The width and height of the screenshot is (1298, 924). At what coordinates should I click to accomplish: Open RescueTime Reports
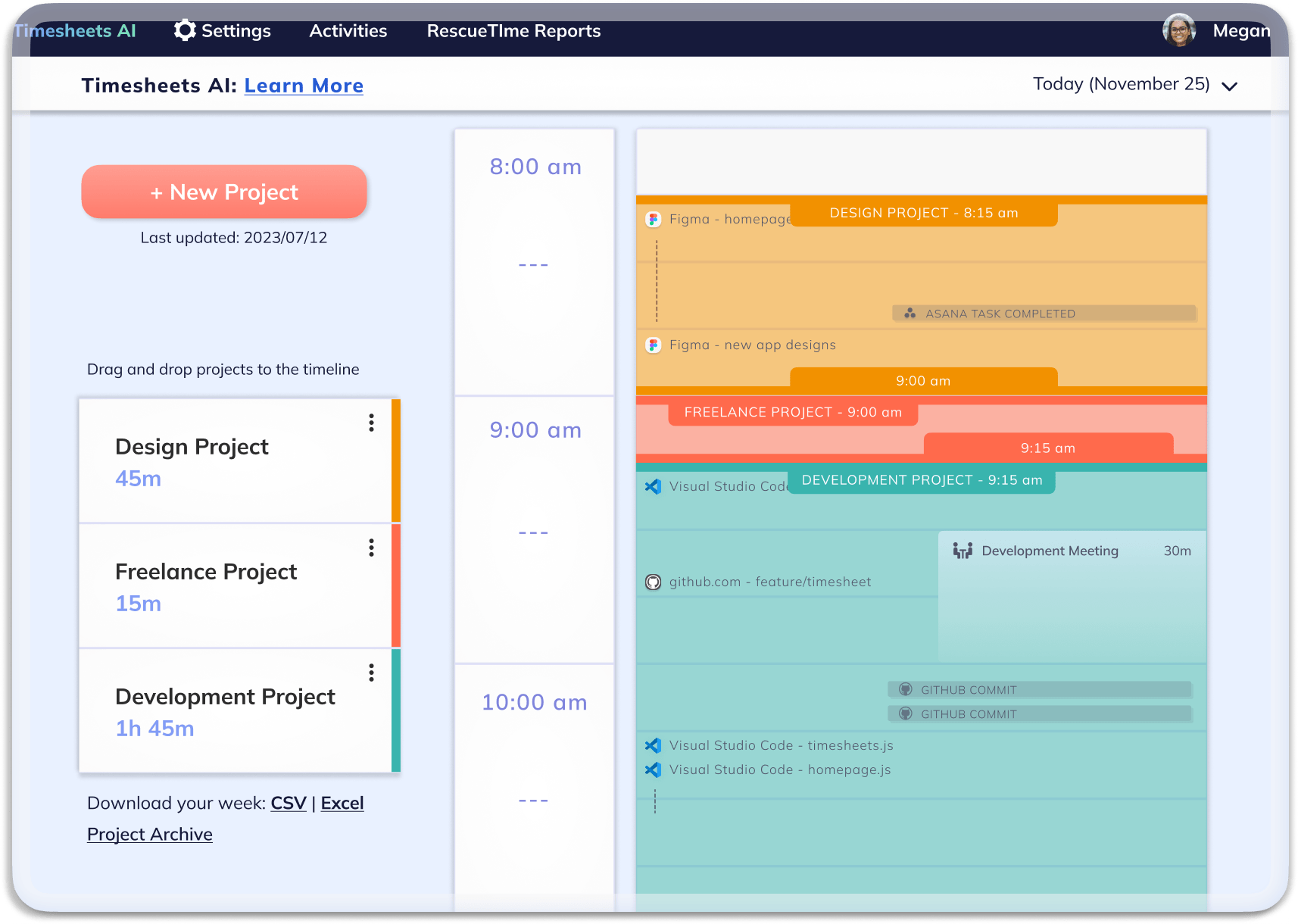pyautogui.click(x=513, y=31)
